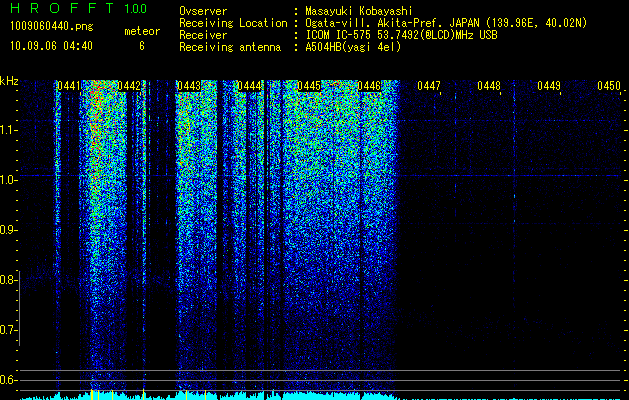Screen dimensions: 629x400
Task: Select the file name 1009060440.png
Action: (x=52, y=27)
